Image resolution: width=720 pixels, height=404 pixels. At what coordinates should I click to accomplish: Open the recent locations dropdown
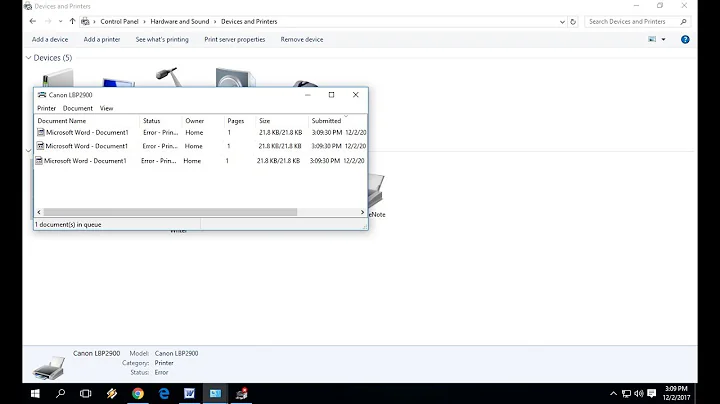click(x=60, y=21)
